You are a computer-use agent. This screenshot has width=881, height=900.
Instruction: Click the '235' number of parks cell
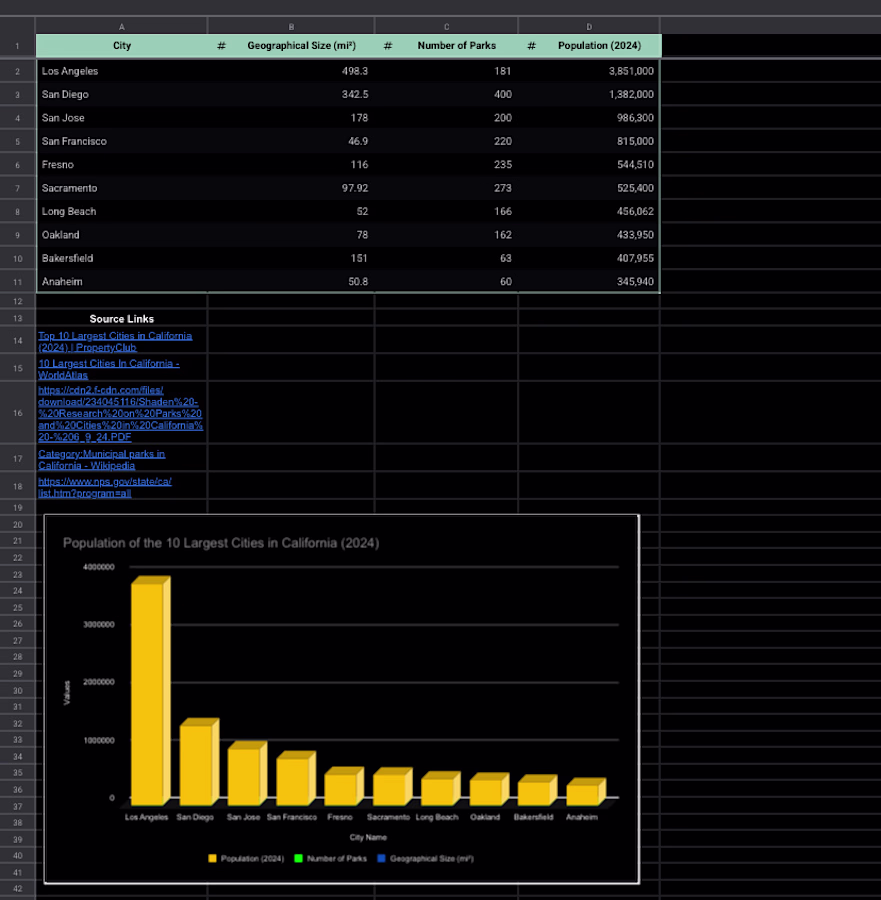point(446,165)
